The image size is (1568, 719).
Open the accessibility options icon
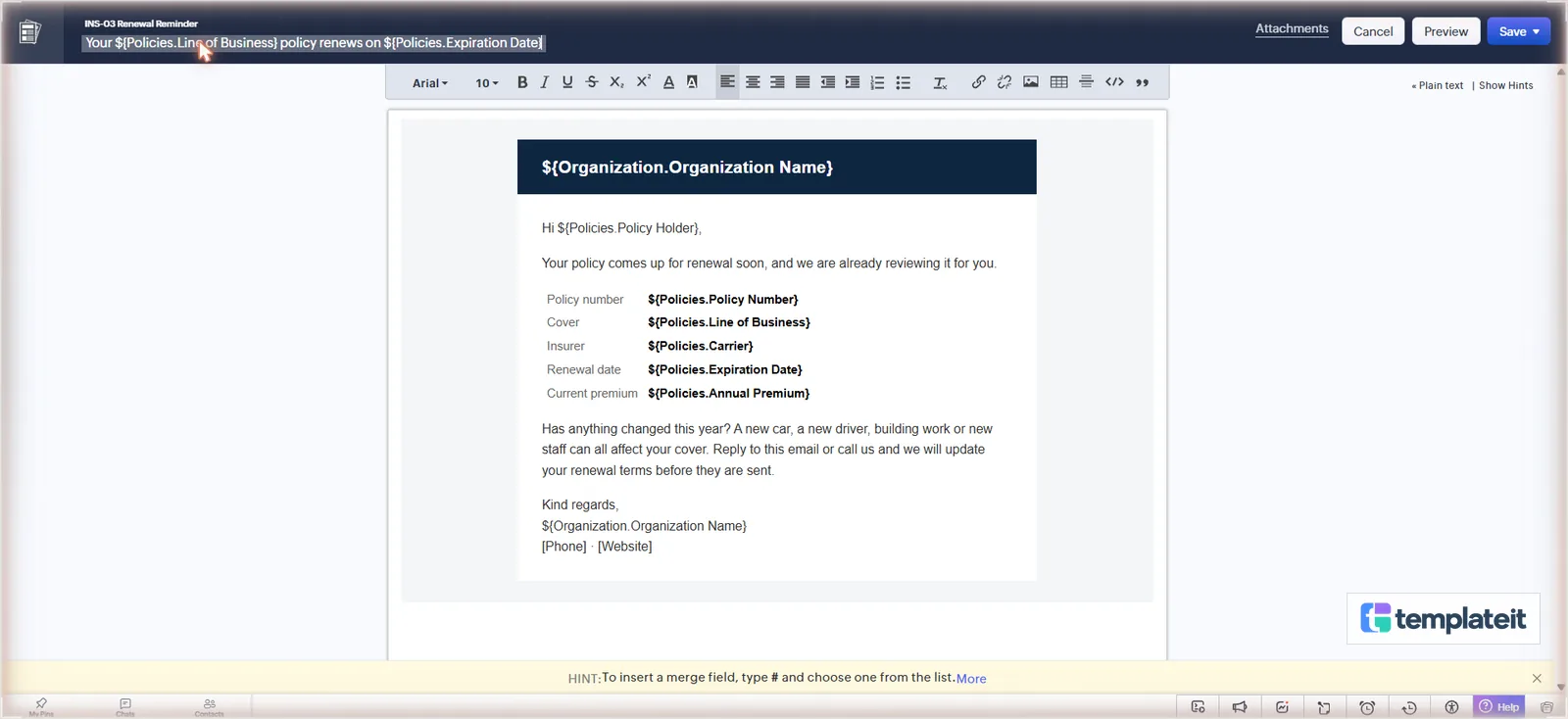[x=1451, y=706]
